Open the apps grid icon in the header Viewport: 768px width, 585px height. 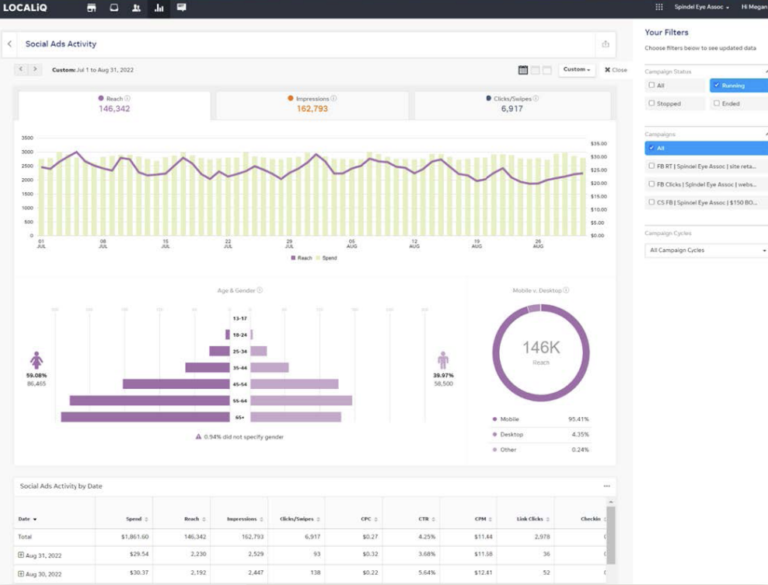659,7
